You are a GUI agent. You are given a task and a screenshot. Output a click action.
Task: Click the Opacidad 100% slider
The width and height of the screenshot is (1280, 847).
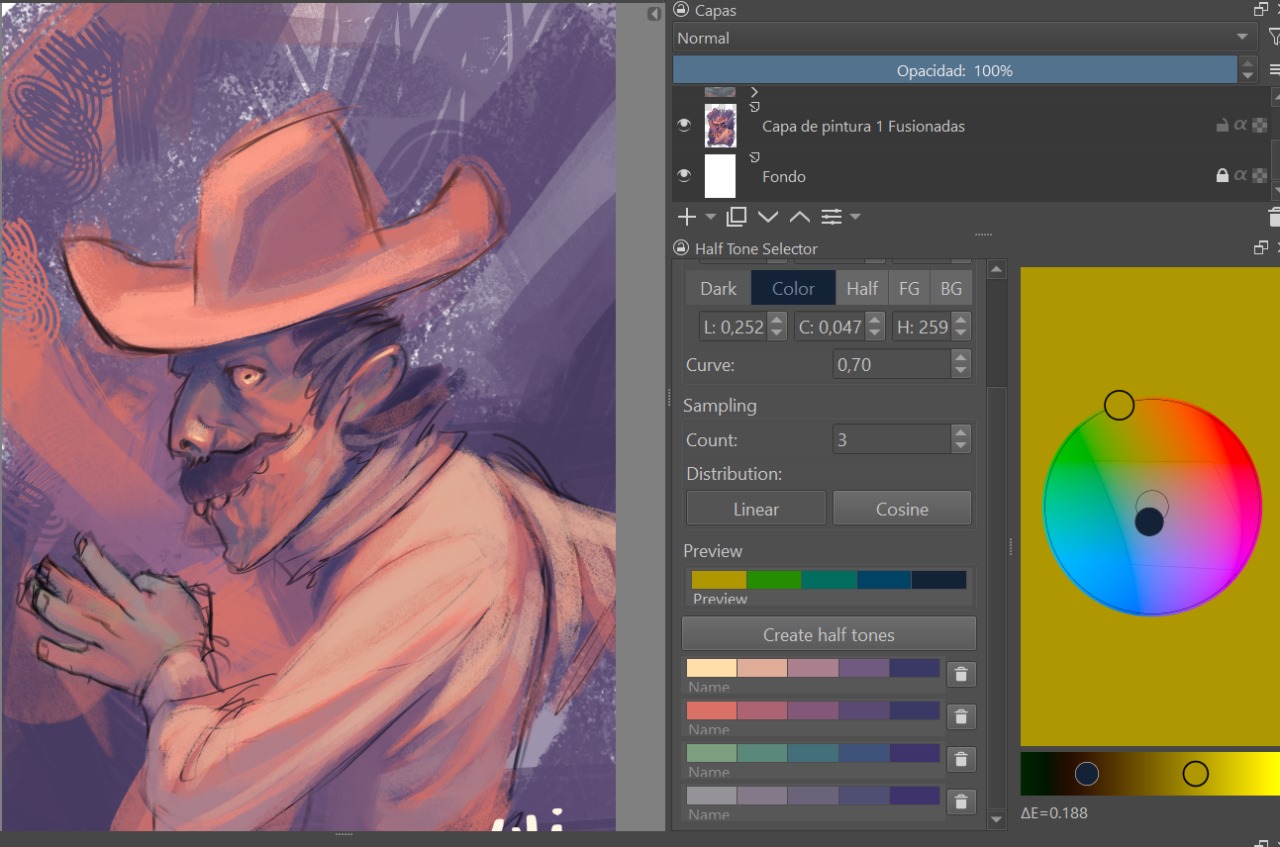pyautogui.click(x=954, y=70)
